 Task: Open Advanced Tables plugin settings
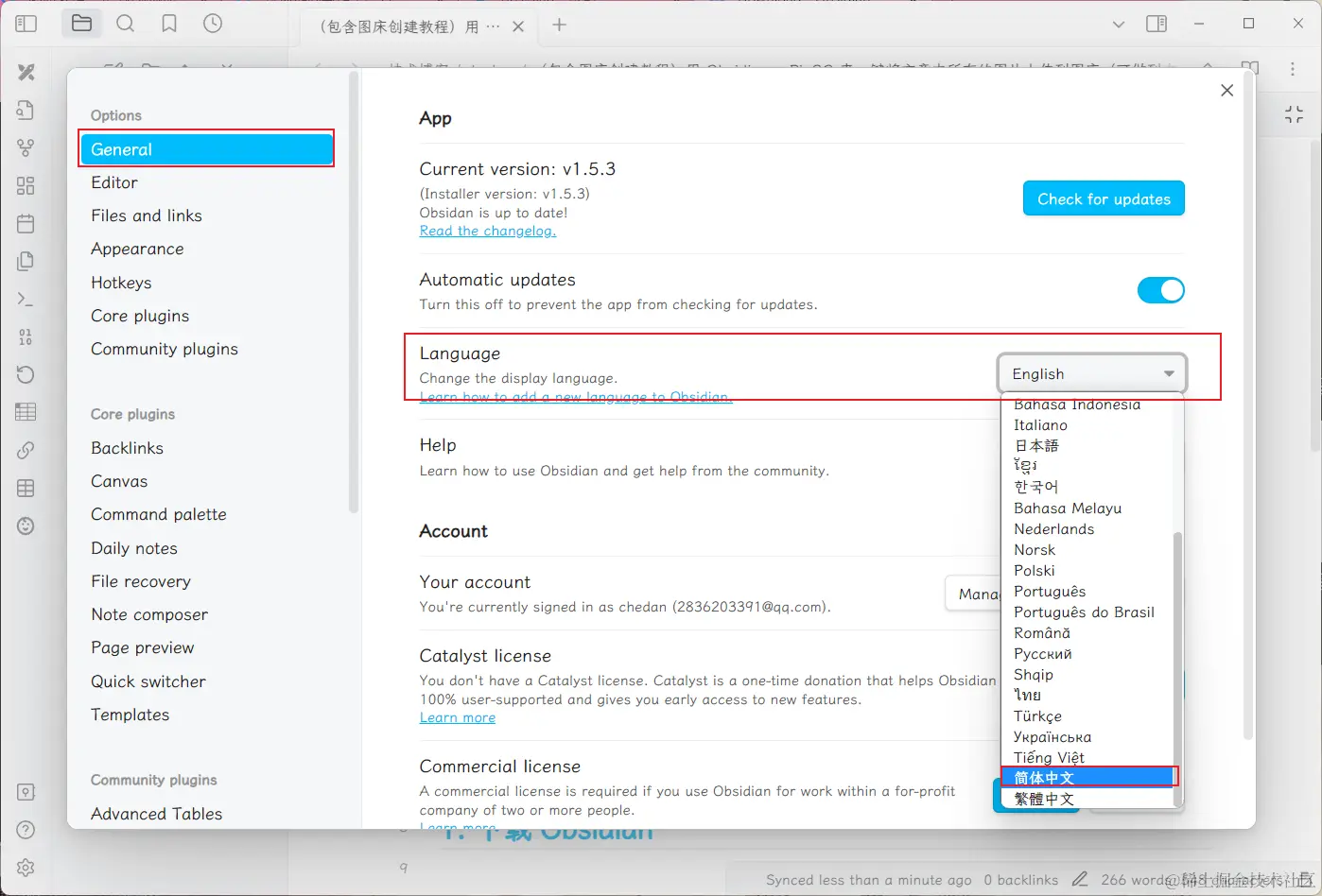click(x=206, y=814)
